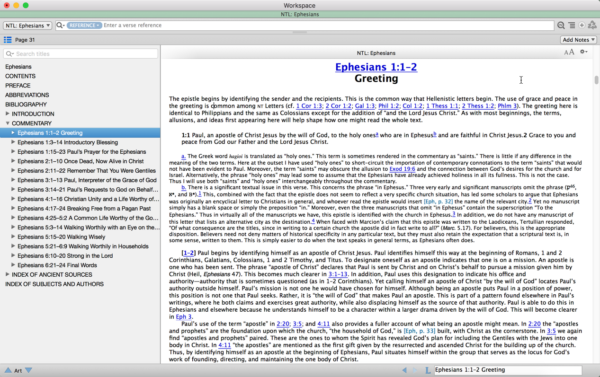600x377 pixels.
Task: Click the up triangle beside Art
Action: pos(8,370)
